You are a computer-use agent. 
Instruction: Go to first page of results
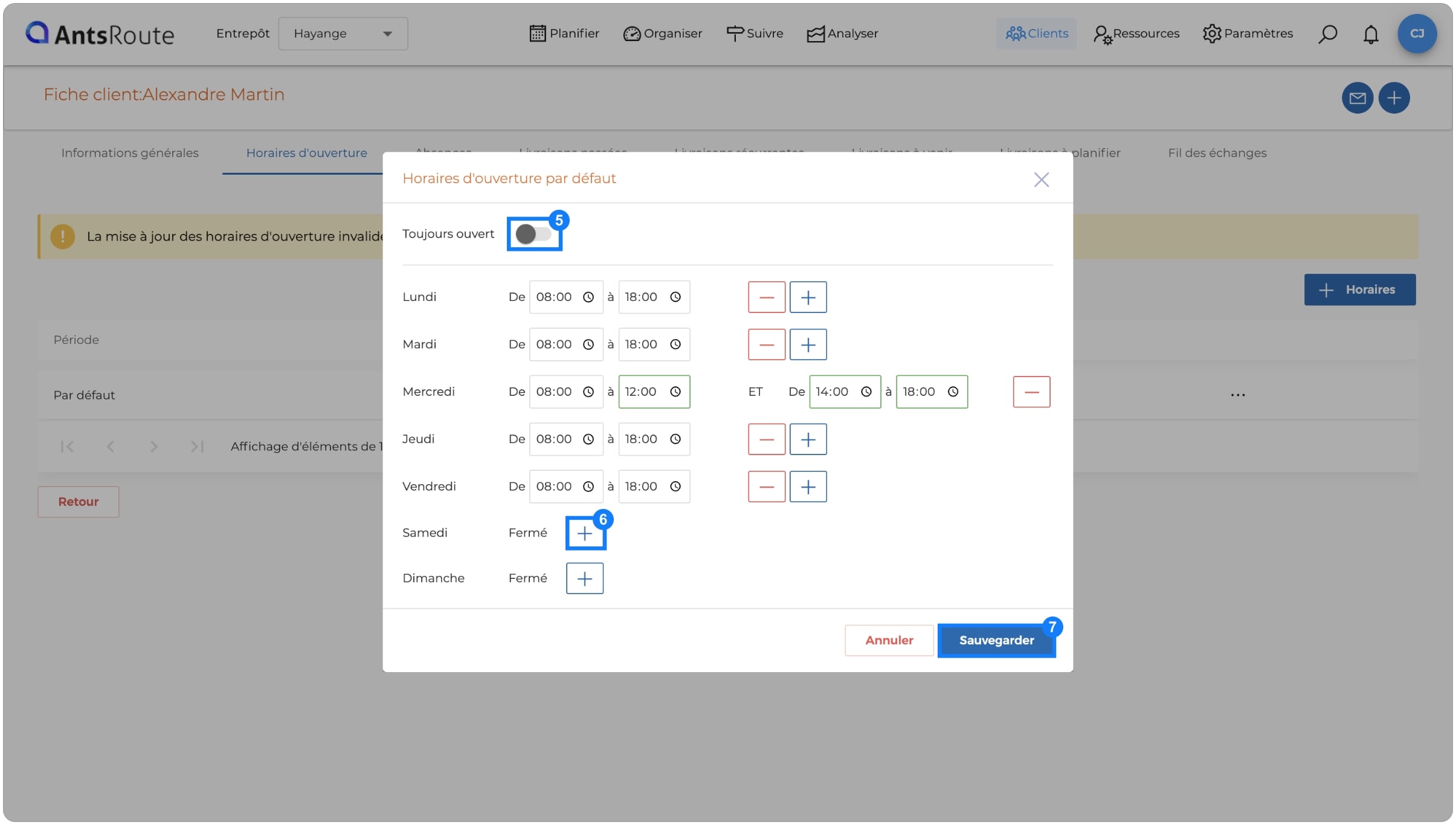[x=67, y=447]
